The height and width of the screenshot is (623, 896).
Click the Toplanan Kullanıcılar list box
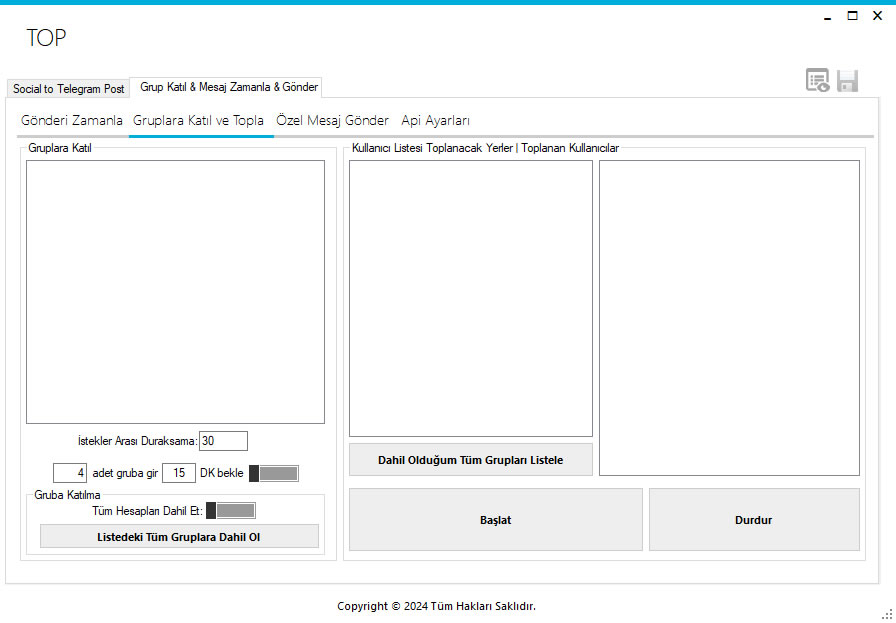(729, 318)
